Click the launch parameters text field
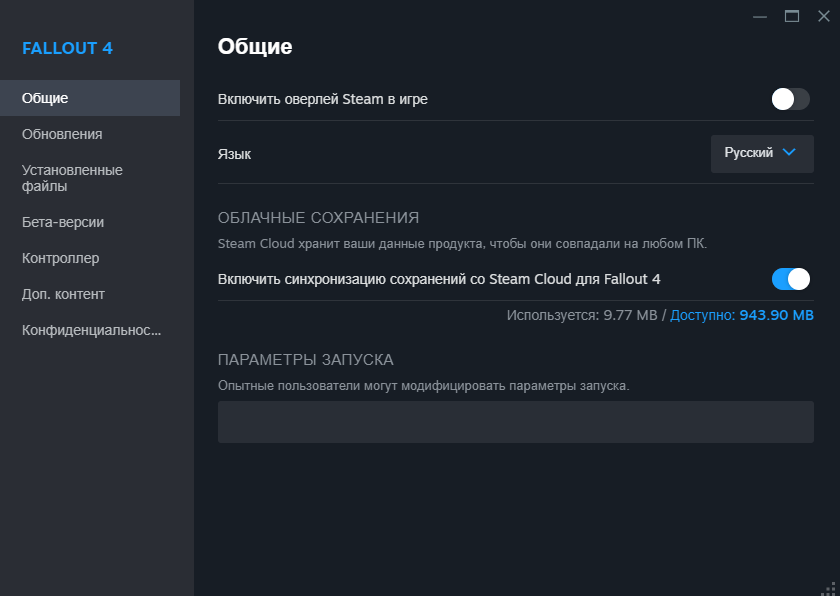Screen dimensions: 840x596 [515, 422]
